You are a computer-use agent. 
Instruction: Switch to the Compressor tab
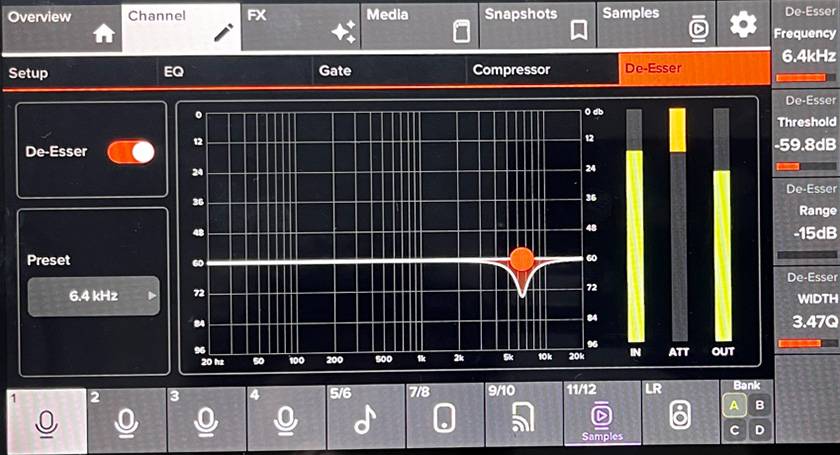pyautogui.click(x=540, y=71)
